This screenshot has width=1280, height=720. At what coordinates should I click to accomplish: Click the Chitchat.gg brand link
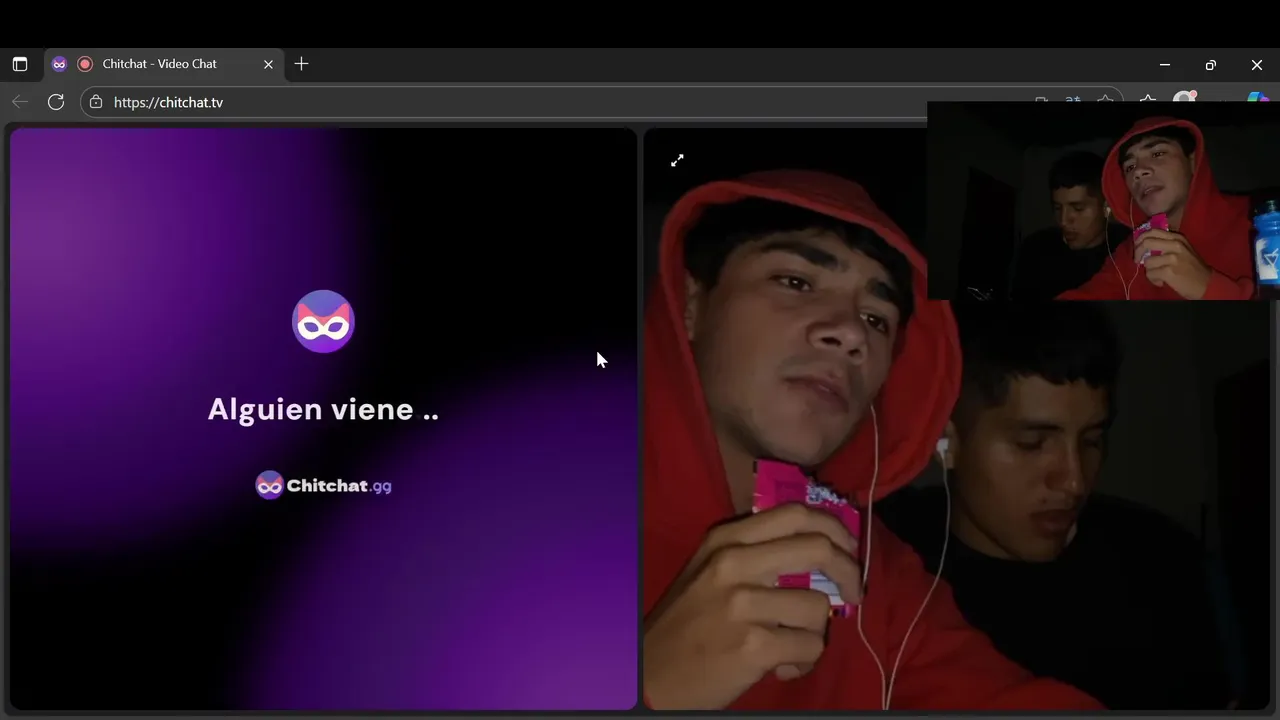pos(323,485)
